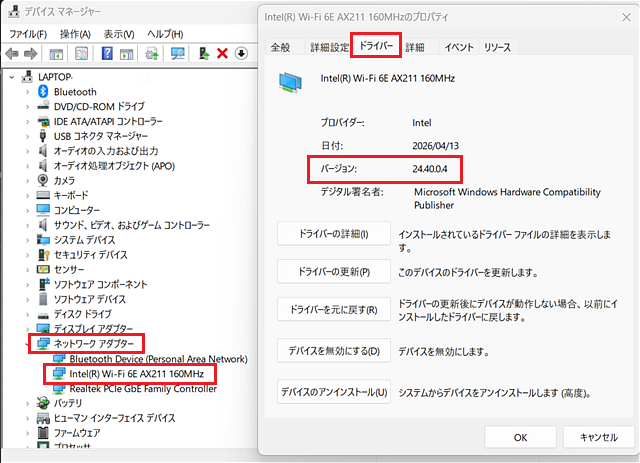
Task: Select Intel(R) Wi-Fi 6E AX211 160MHz tree item
Action: coord(129,374)
